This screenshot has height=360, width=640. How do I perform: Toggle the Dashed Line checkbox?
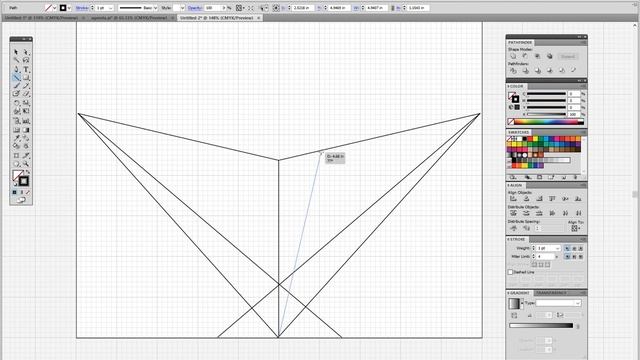tap(510, 272)
